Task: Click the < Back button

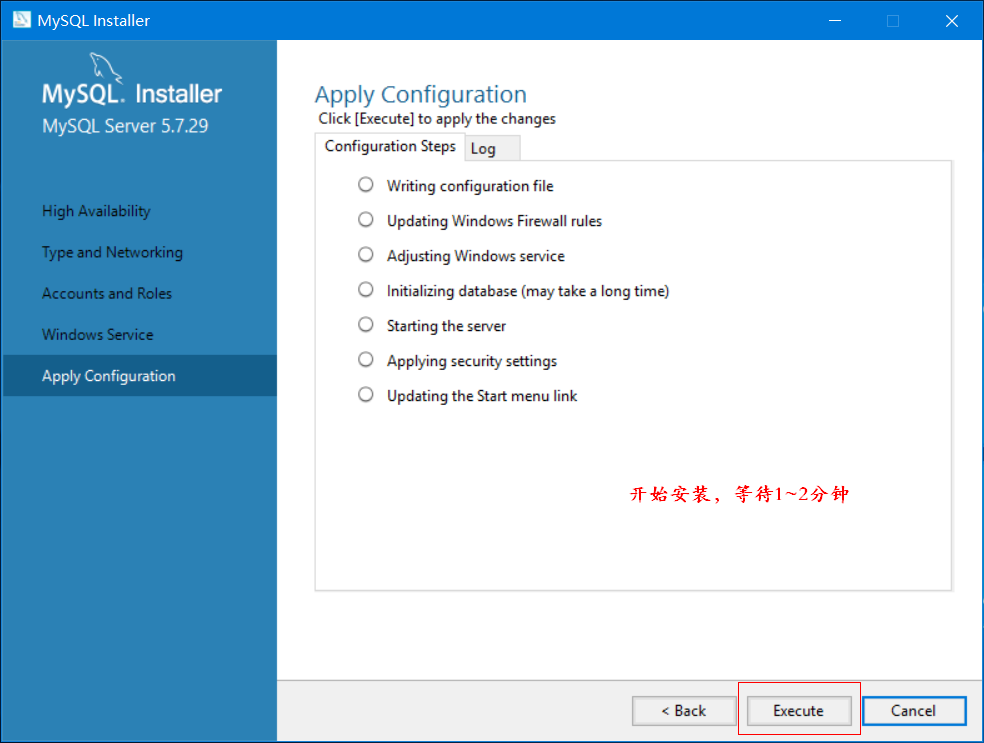Action: pos(683,710)
